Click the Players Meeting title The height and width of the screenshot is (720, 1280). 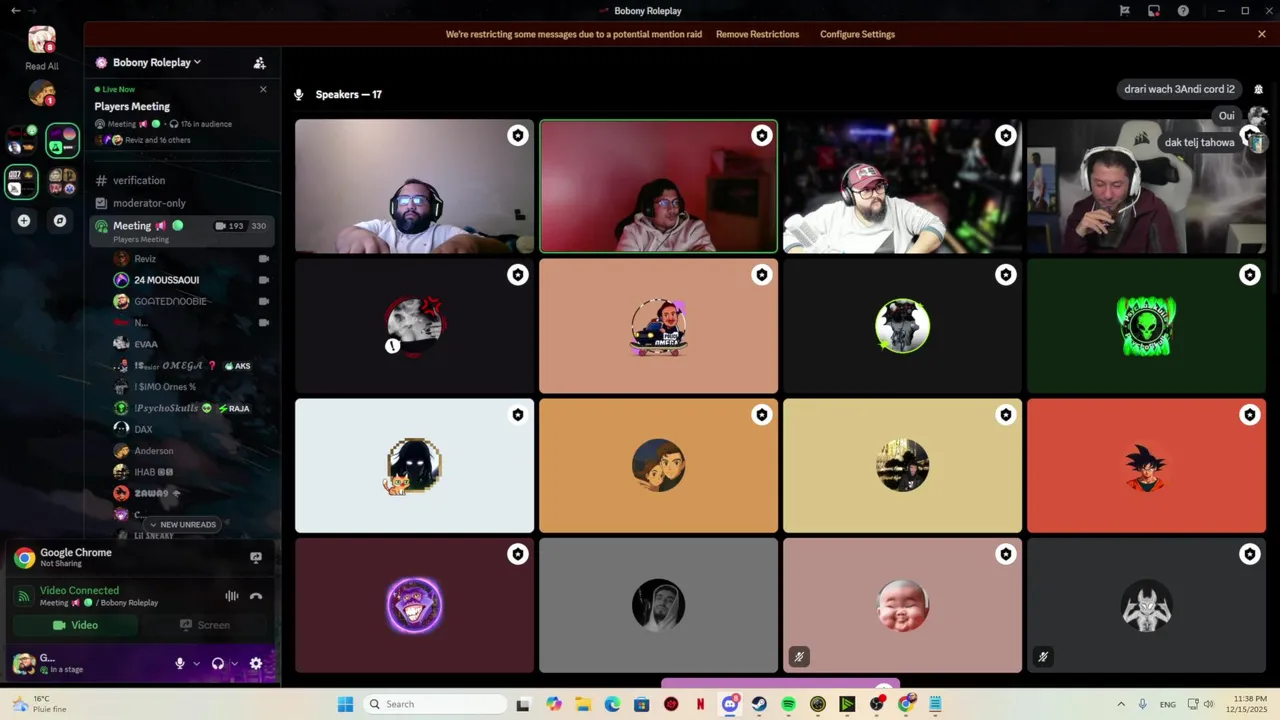[132, 106]
